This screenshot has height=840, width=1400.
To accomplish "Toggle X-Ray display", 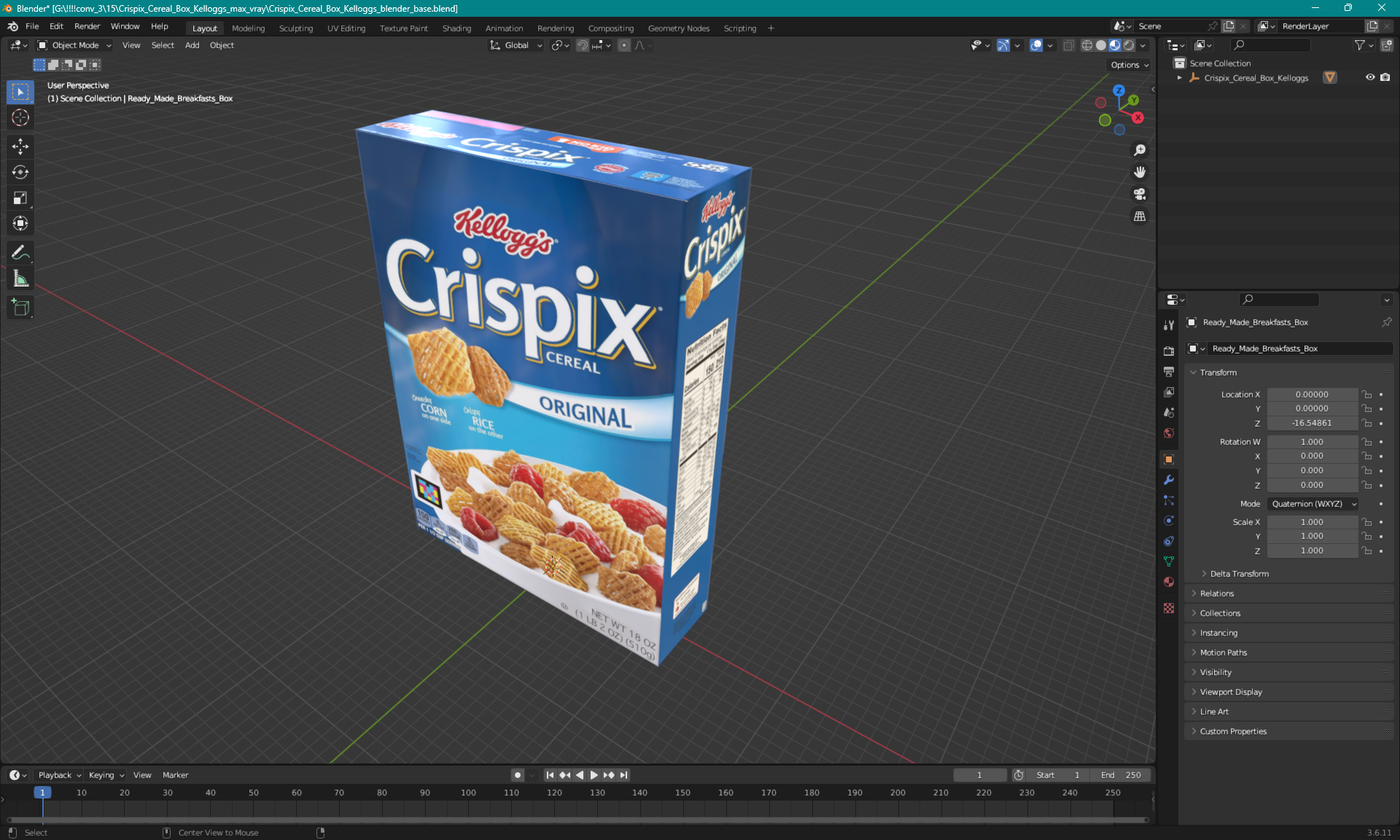I will (1068, 45).
